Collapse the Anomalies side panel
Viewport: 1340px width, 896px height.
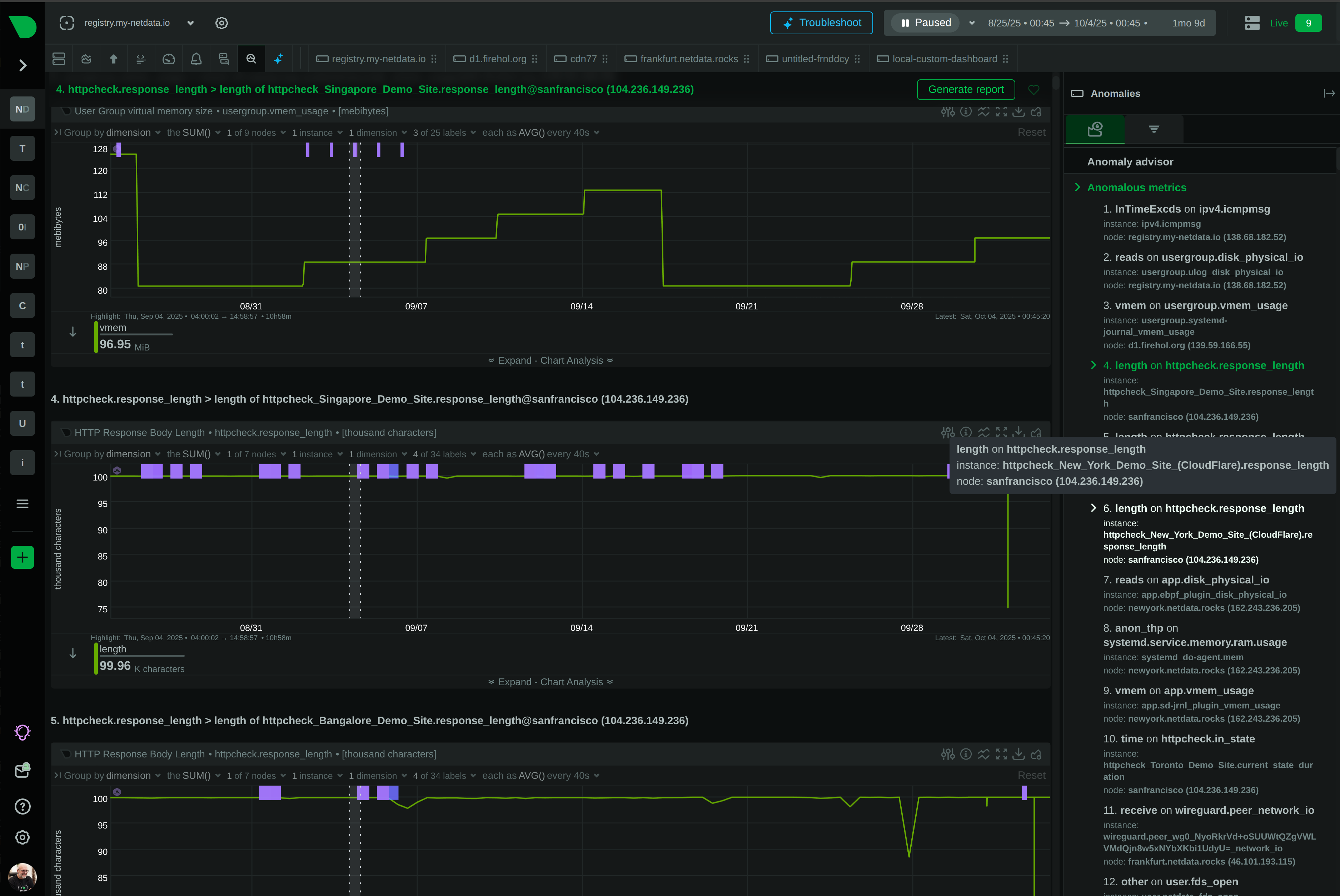(x=1329, y=93)
